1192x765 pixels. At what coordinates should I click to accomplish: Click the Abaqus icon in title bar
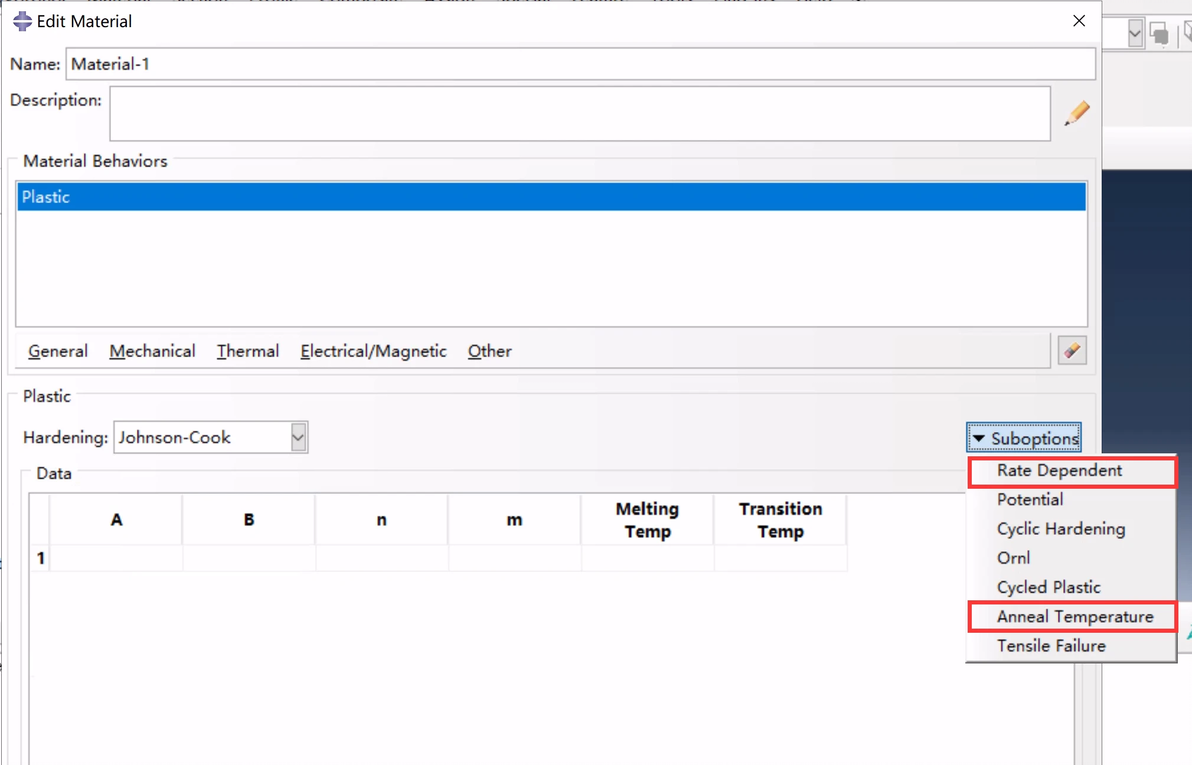point(22,21)
